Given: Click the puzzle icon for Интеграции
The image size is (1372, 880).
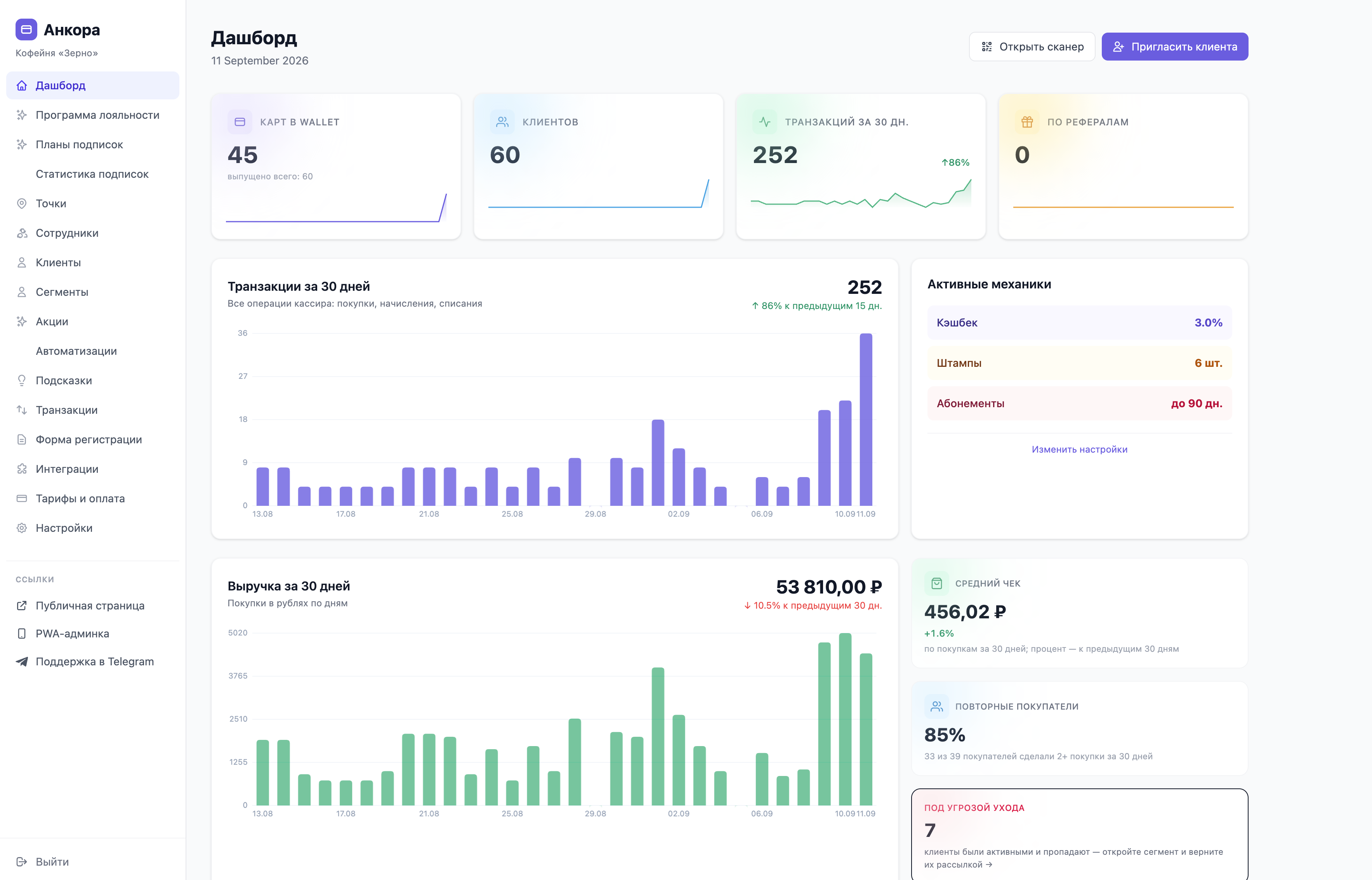Looking at the screenshot, I should pos(22,469).
